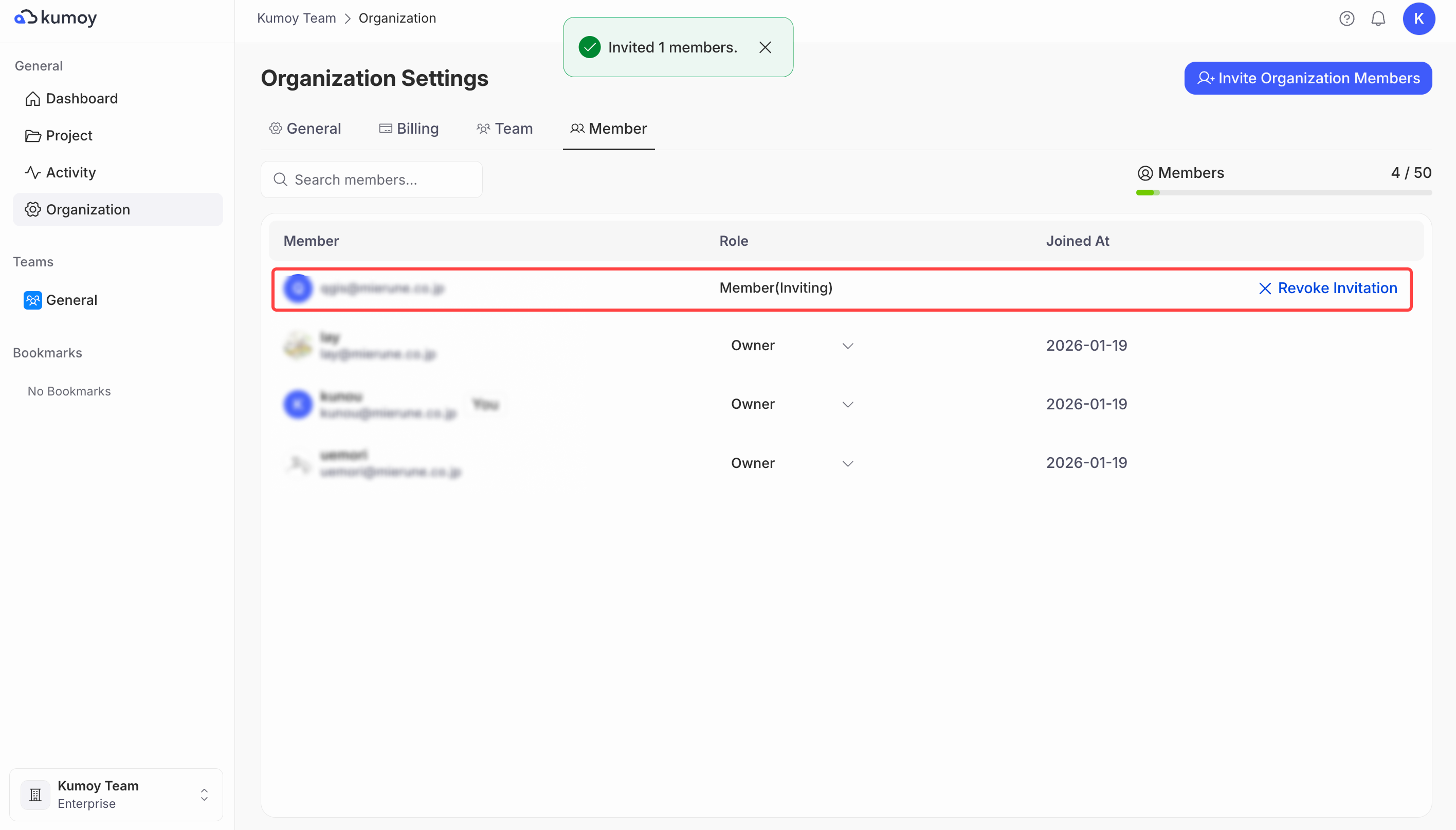
Task: Select the General team in sidebar
Action: tap(71, 300)
